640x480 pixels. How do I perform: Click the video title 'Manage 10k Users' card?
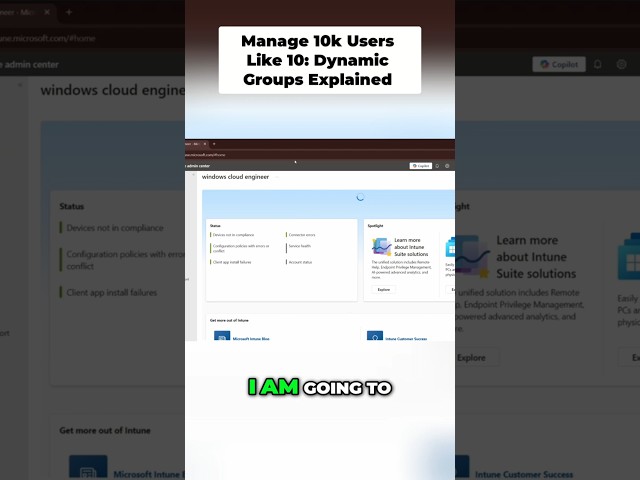coord(320,60)
